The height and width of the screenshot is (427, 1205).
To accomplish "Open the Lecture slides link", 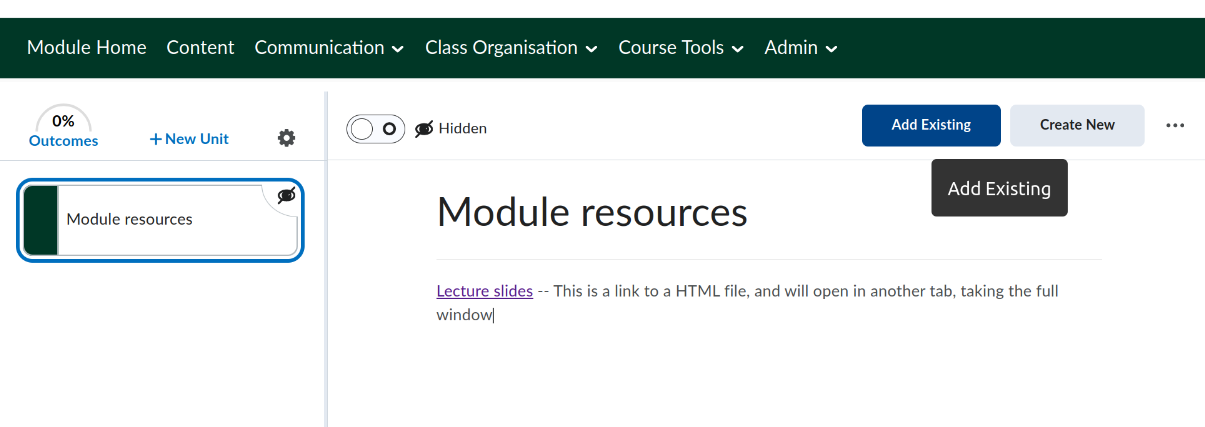I will point(484,291).
